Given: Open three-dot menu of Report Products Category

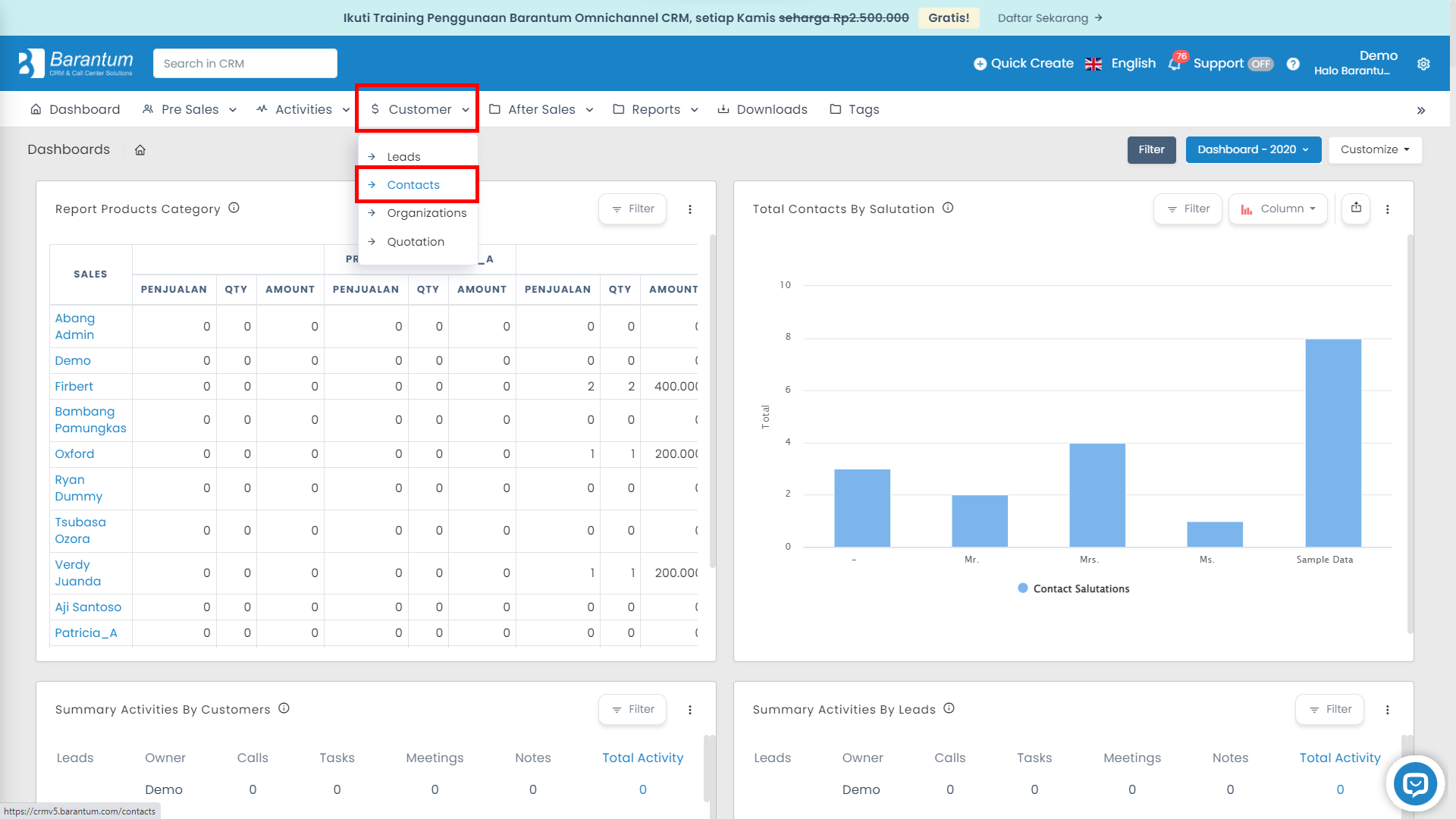Looking at the screenshot, I should click(690, 209).
